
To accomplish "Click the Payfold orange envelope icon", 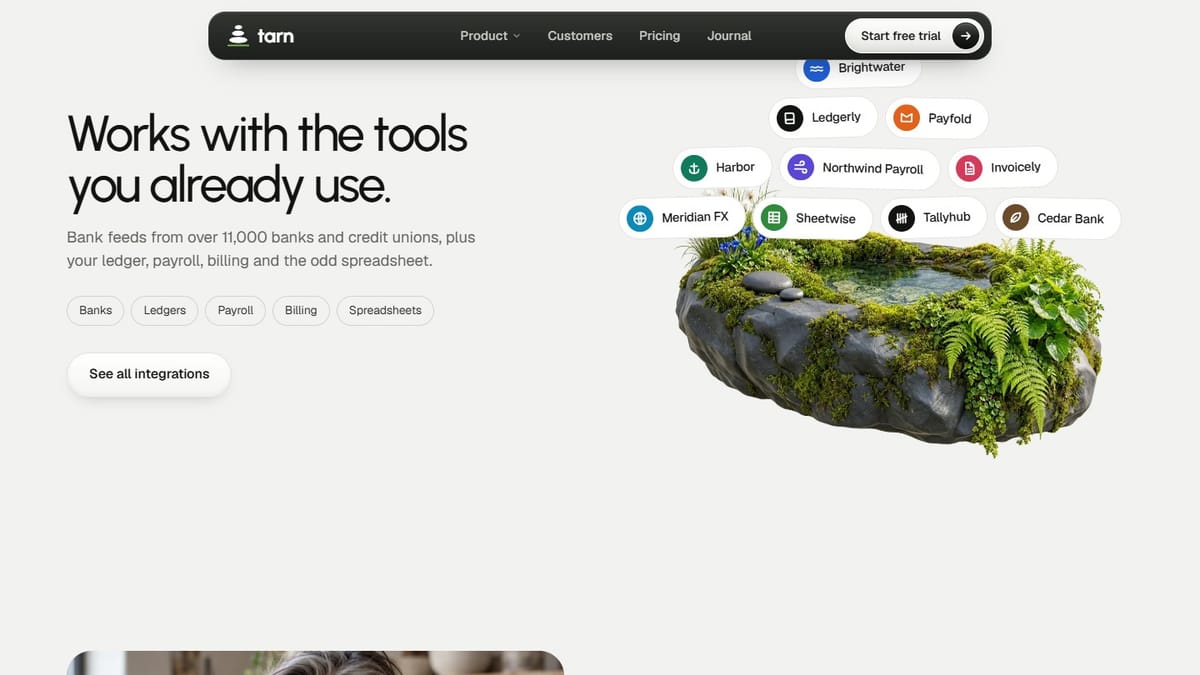I will [x=906, y=118].
